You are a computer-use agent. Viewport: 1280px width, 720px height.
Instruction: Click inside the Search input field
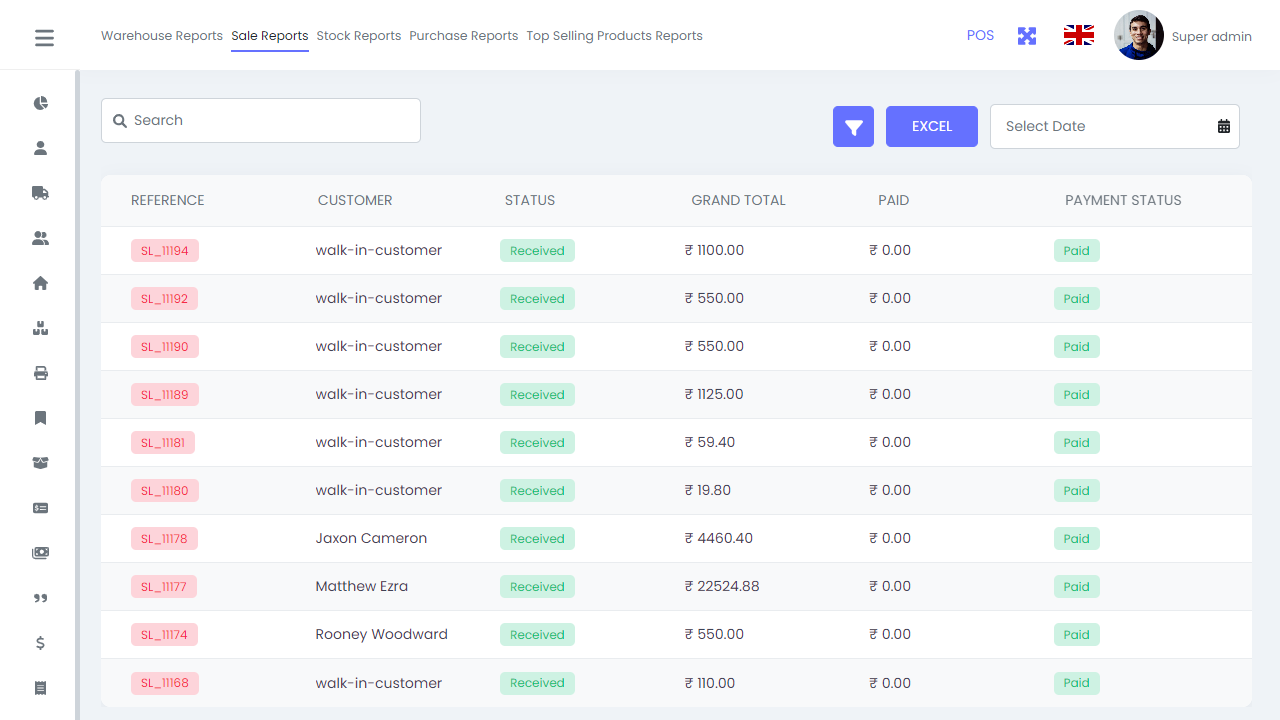(260, 120)
